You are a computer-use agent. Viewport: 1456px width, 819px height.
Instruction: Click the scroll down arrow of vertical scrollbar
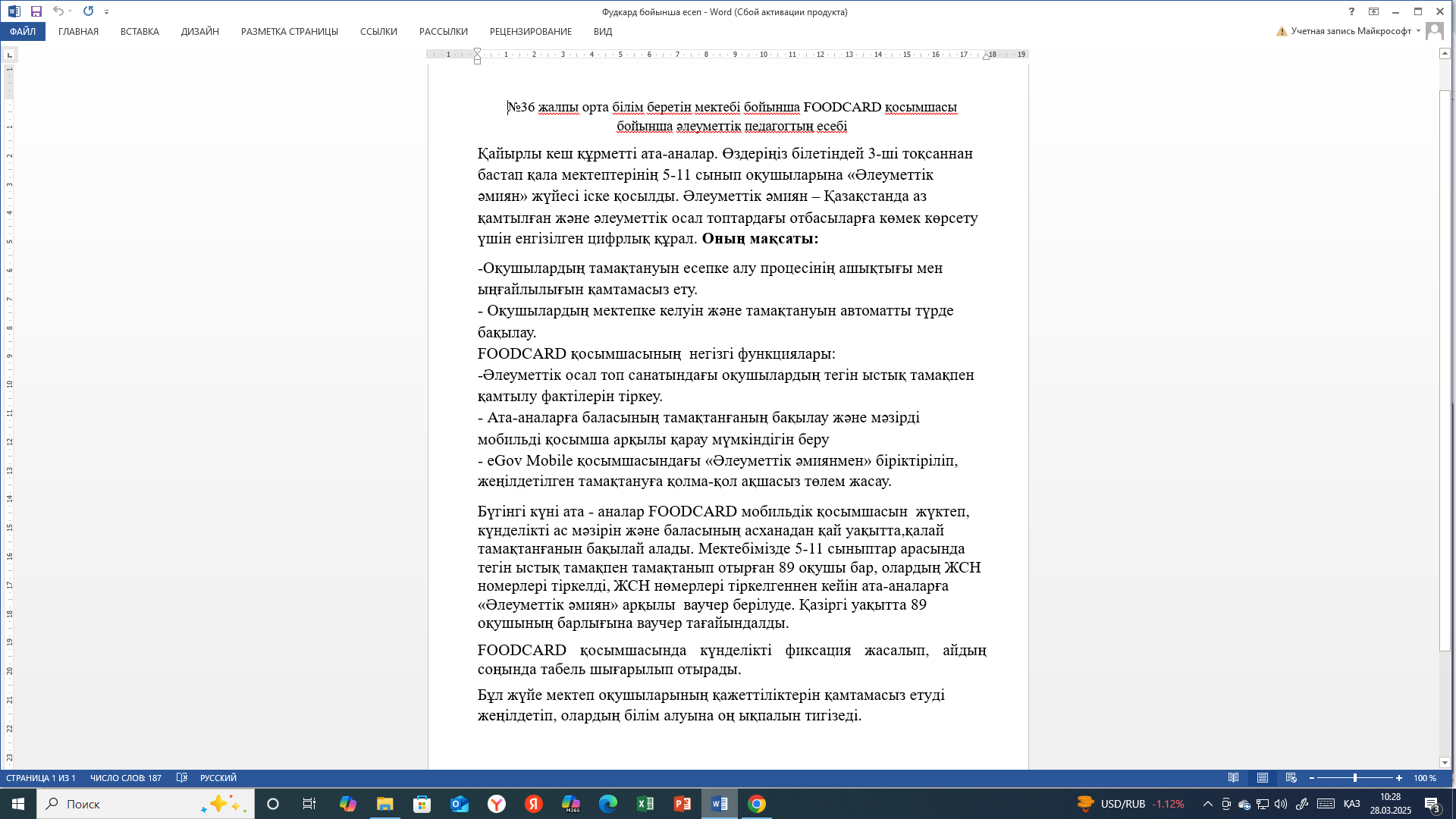click(1445, 763)
